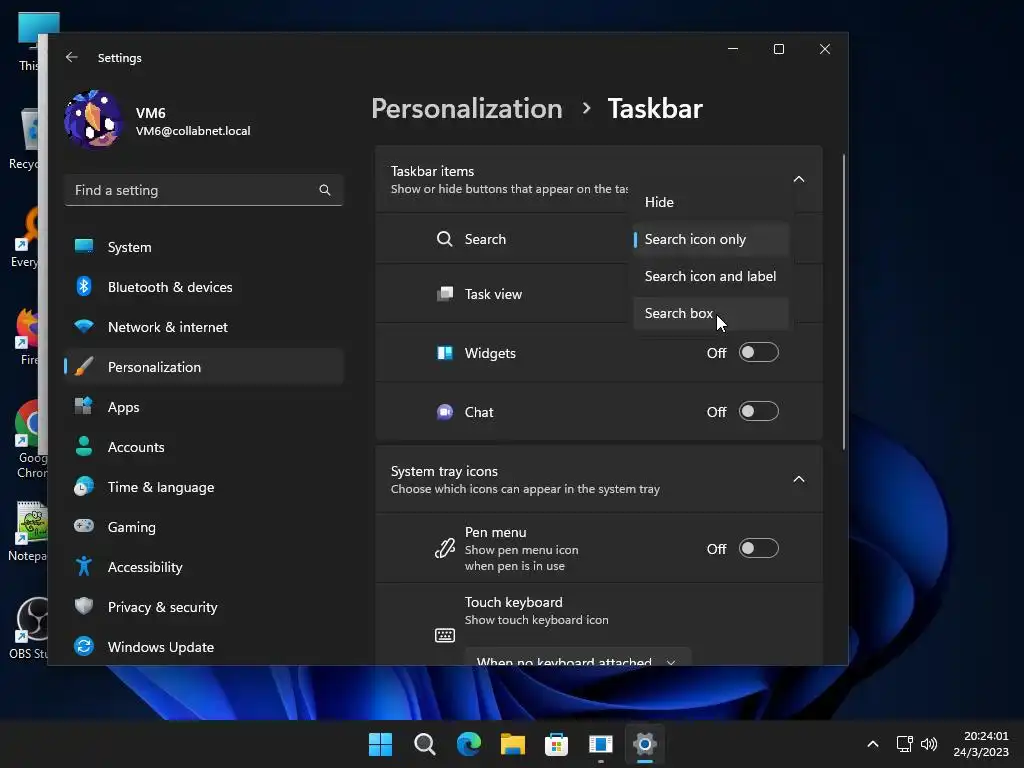The width and height of the screenshot is (1024, 768).
Task: Launch Microsoft Edge from the taskbar
Action: pos(468,744)
